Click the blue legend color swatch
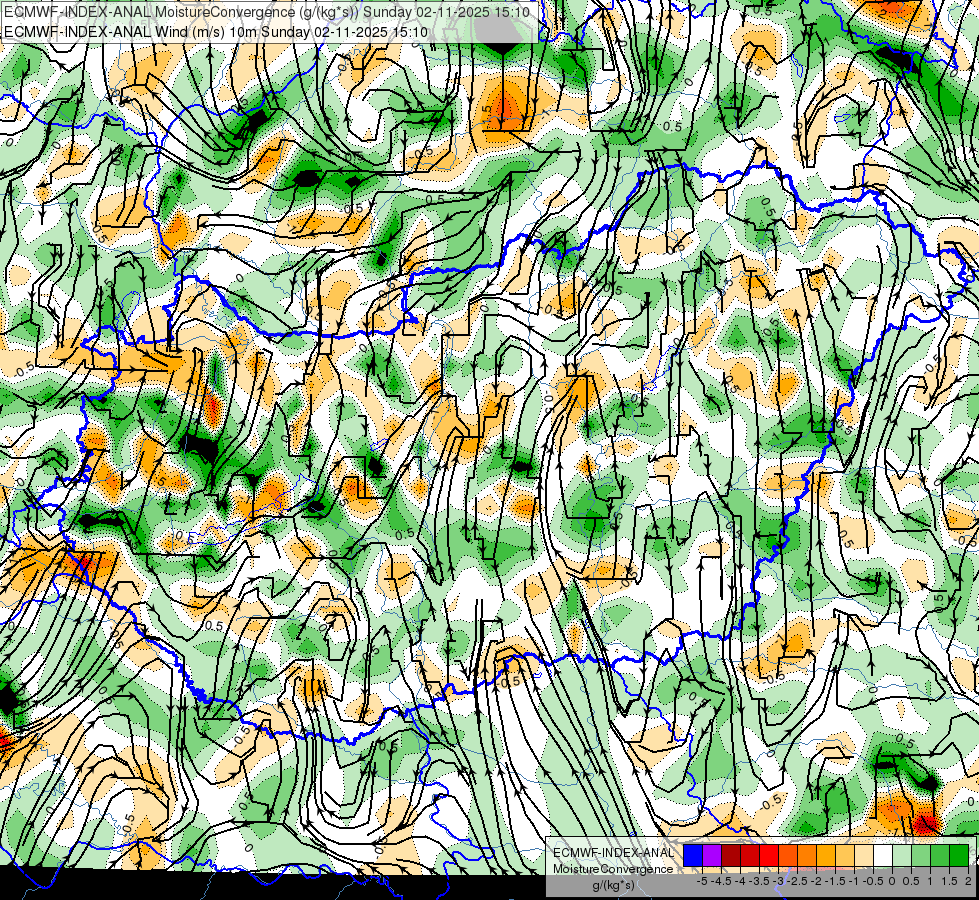Image resolution: width=979 pixels, height=900 pixels. [693, 855]
